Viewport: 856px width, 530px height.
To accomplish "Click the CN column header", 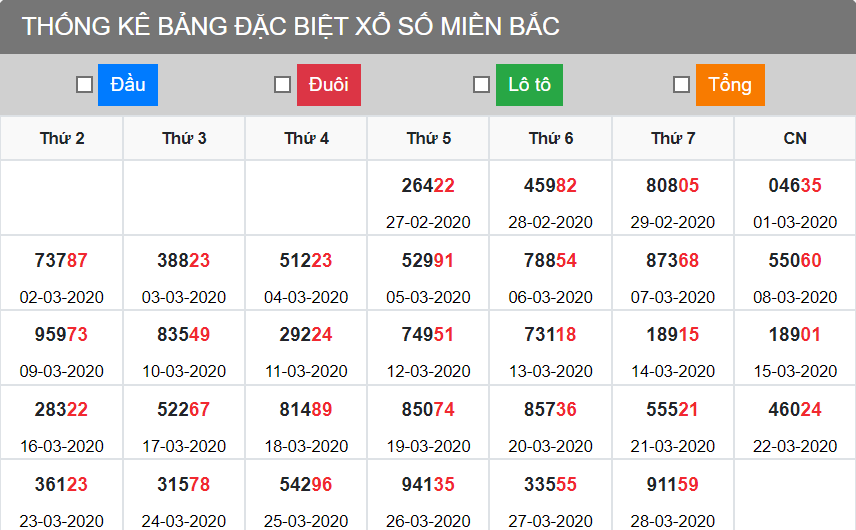I will 795,138.
